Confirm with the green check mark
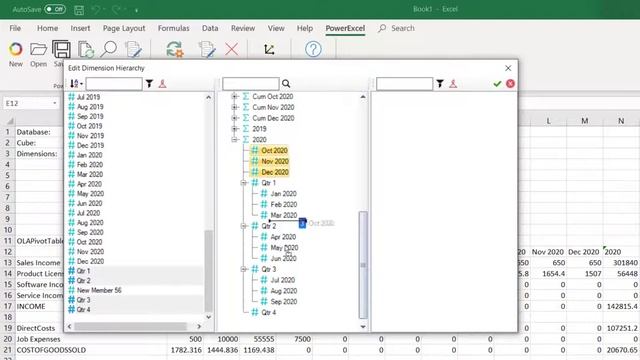 point(497,84)
